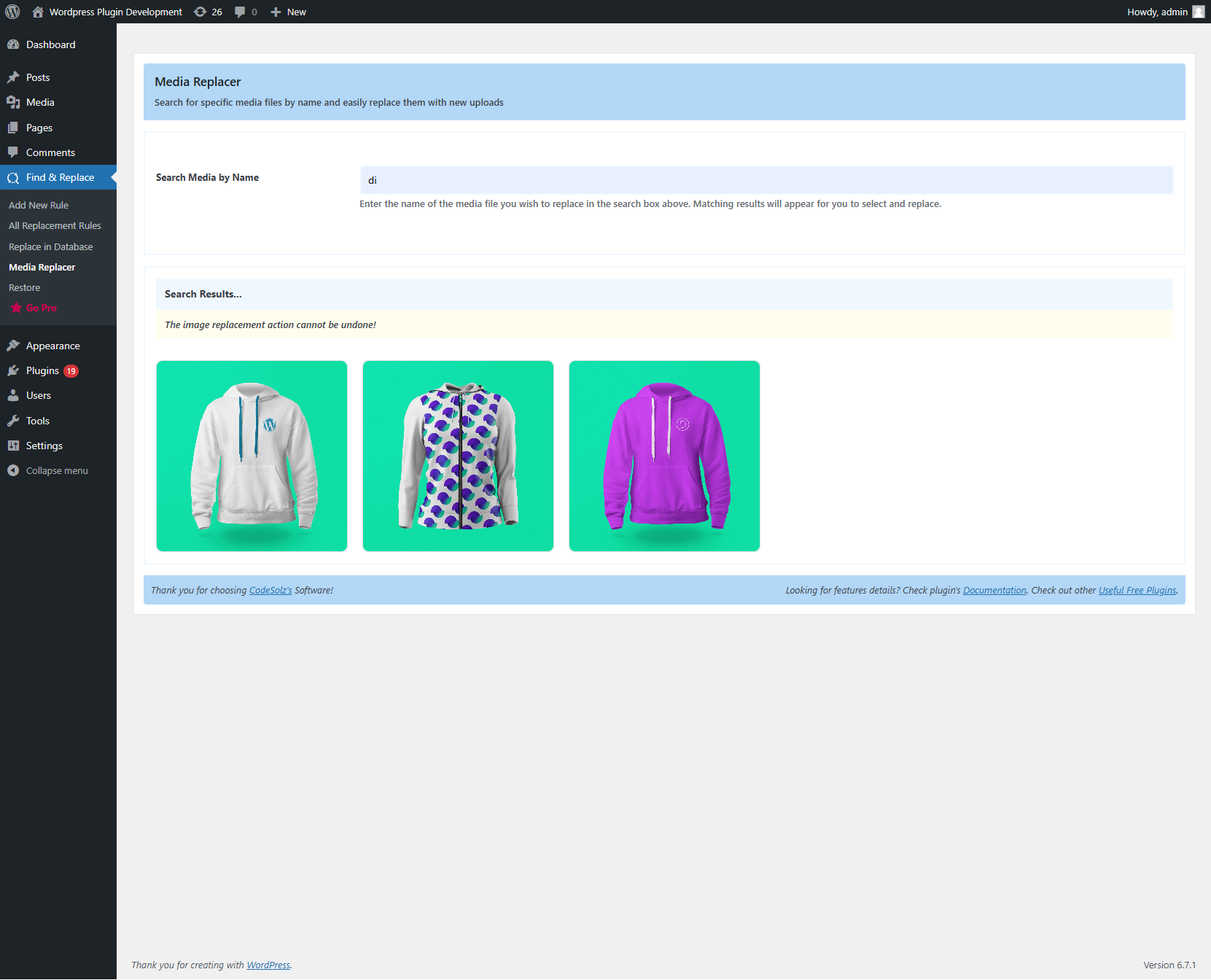Click the Dashboard gauge icon
1211x980 pixels.
[x=13, y=44]
